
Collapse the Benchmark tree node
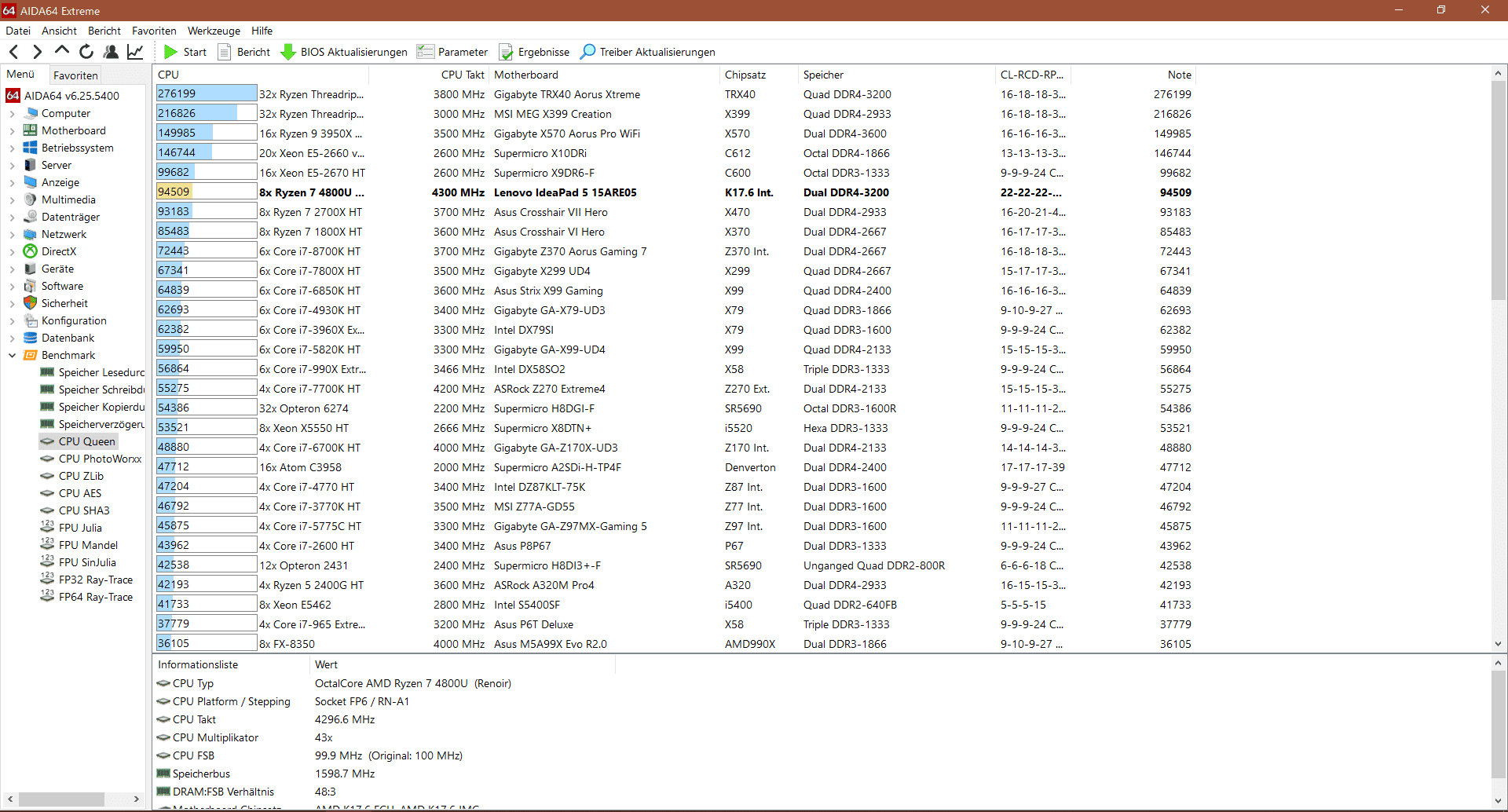[12, 355]
